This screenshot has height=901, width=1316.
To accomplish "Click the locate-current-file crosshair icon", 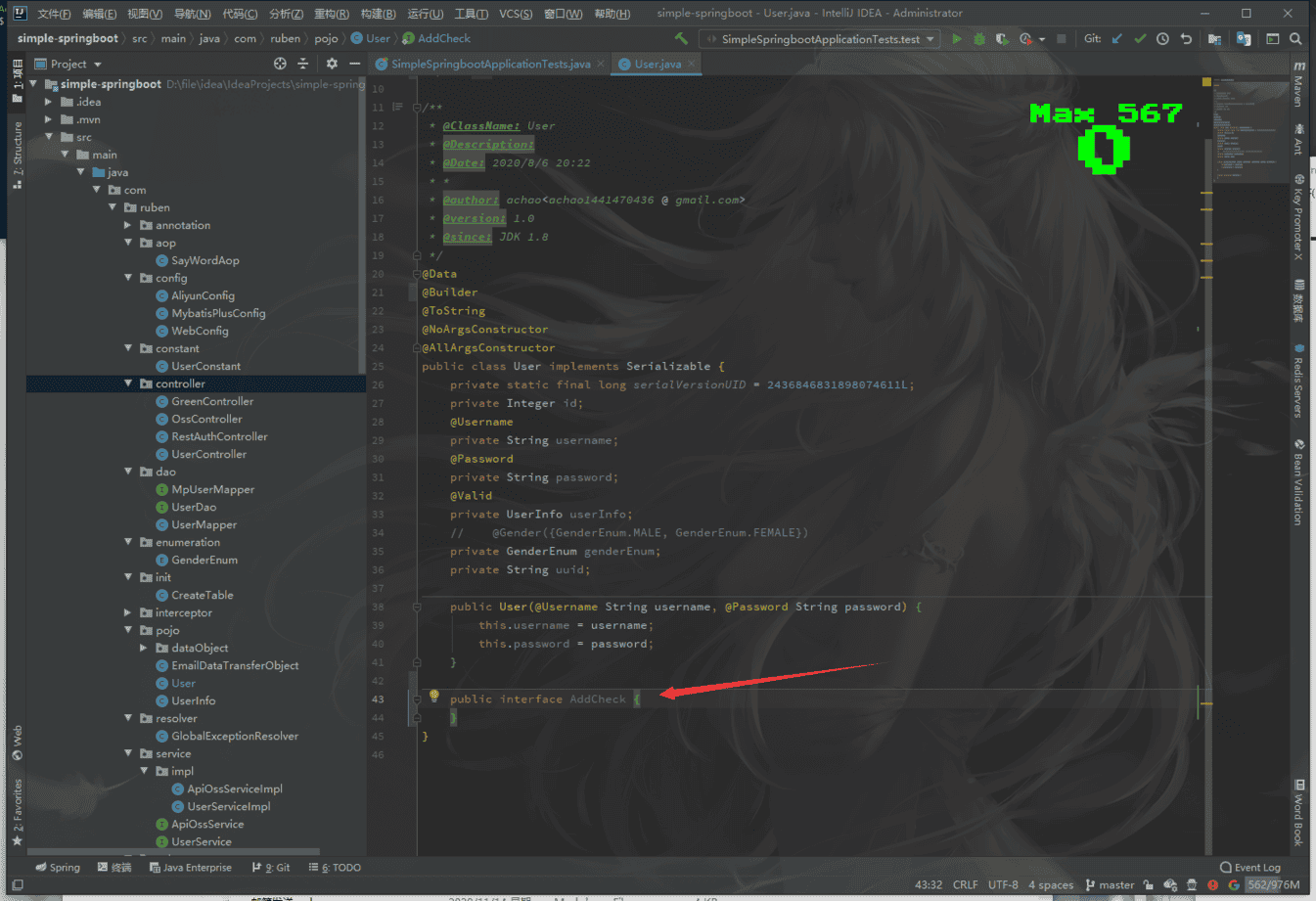I will tap(280, 64).
